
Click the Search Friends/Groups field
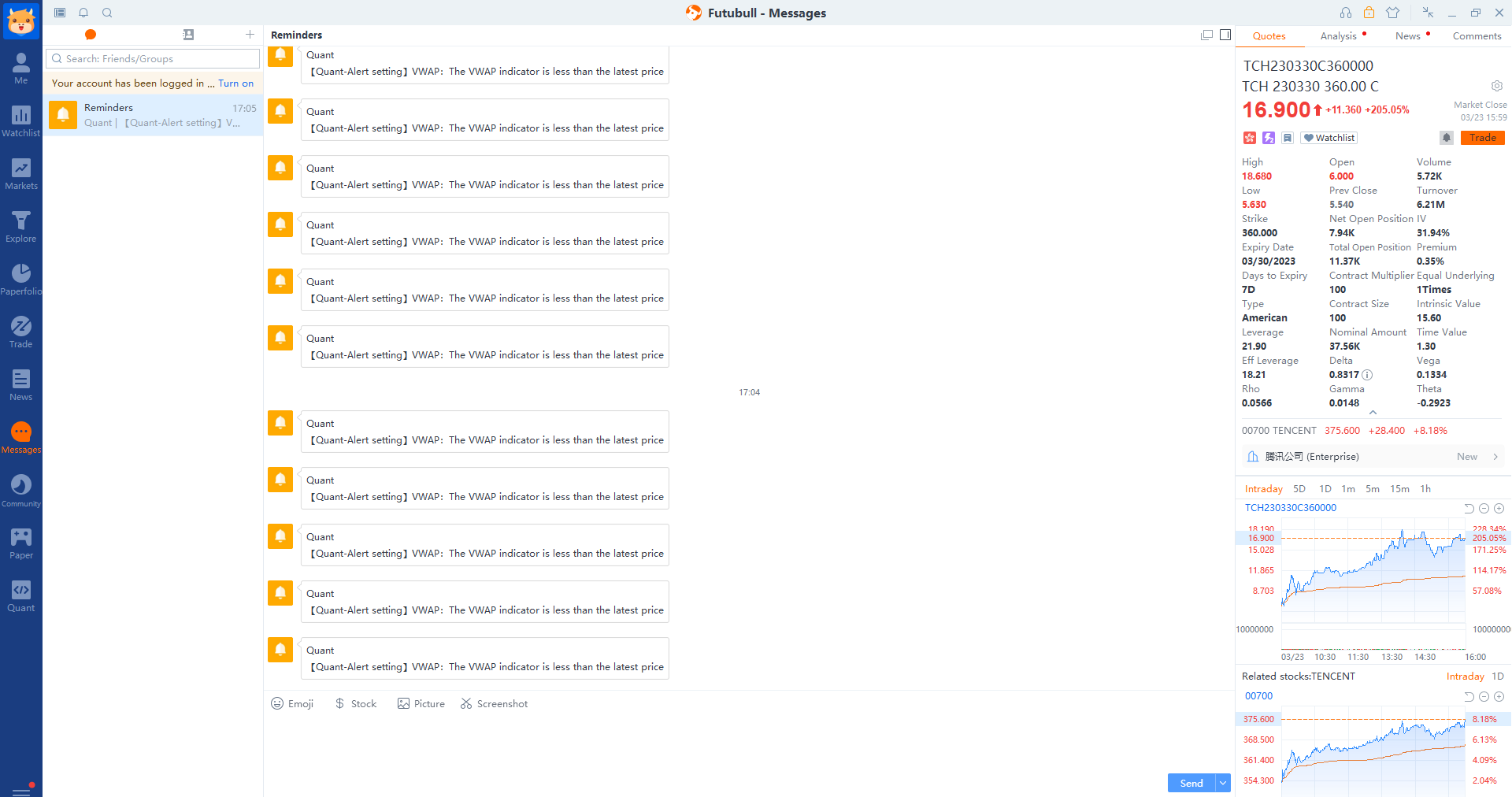[154, 59]
